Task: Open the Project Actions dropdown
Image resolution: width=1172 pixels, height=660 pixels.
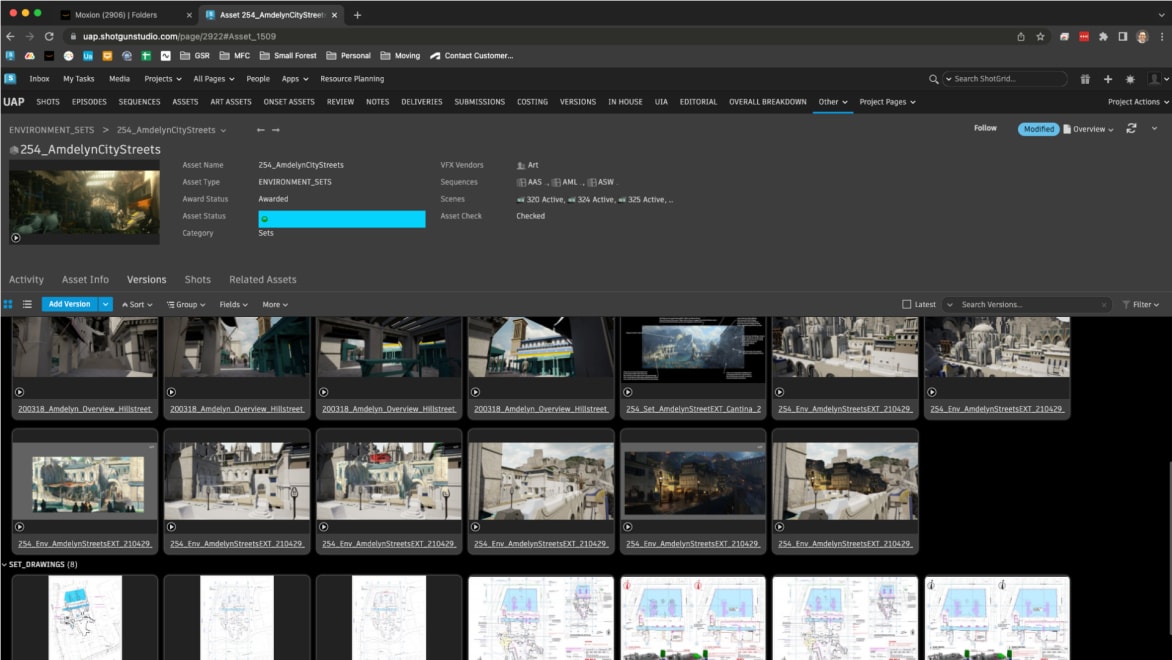Action: pyautogui.click(x=1133, y=101)
